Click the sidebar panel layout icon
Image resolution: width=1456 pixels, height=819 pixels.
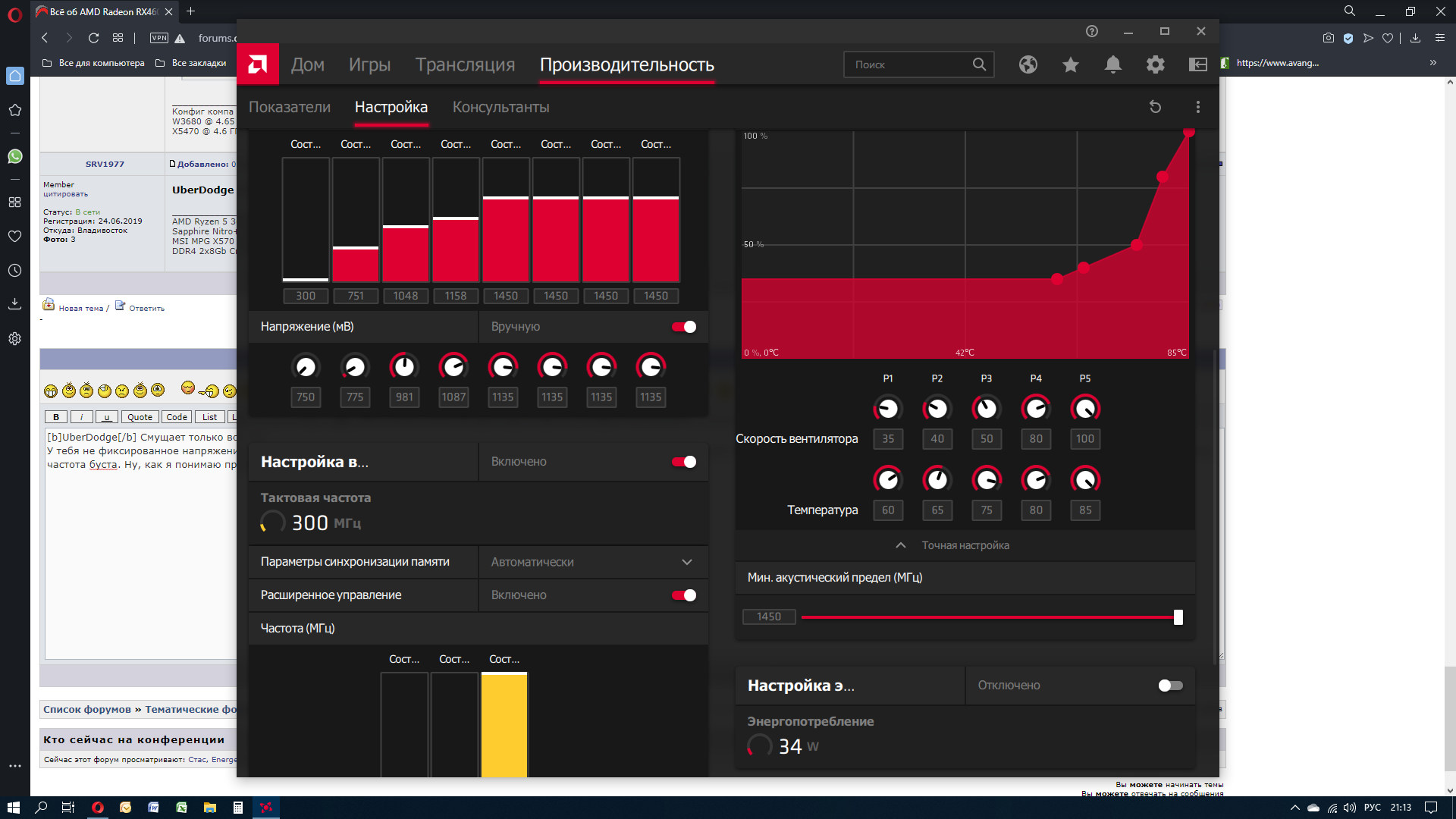tap(1197, 64)
